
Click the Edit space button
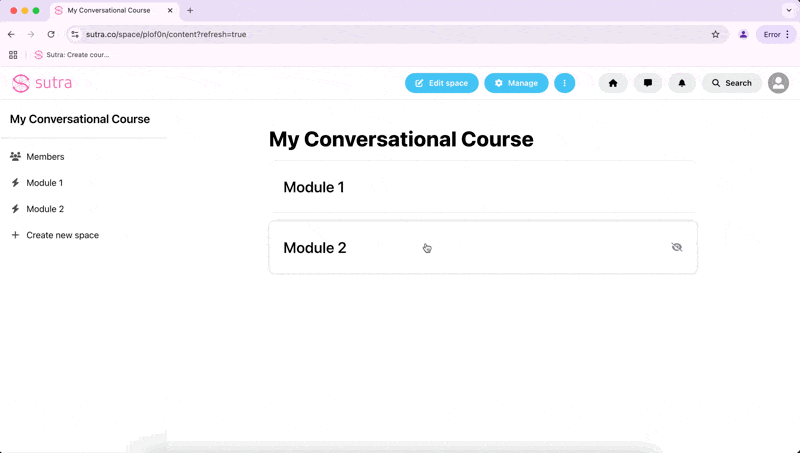(x=441, y=83)
